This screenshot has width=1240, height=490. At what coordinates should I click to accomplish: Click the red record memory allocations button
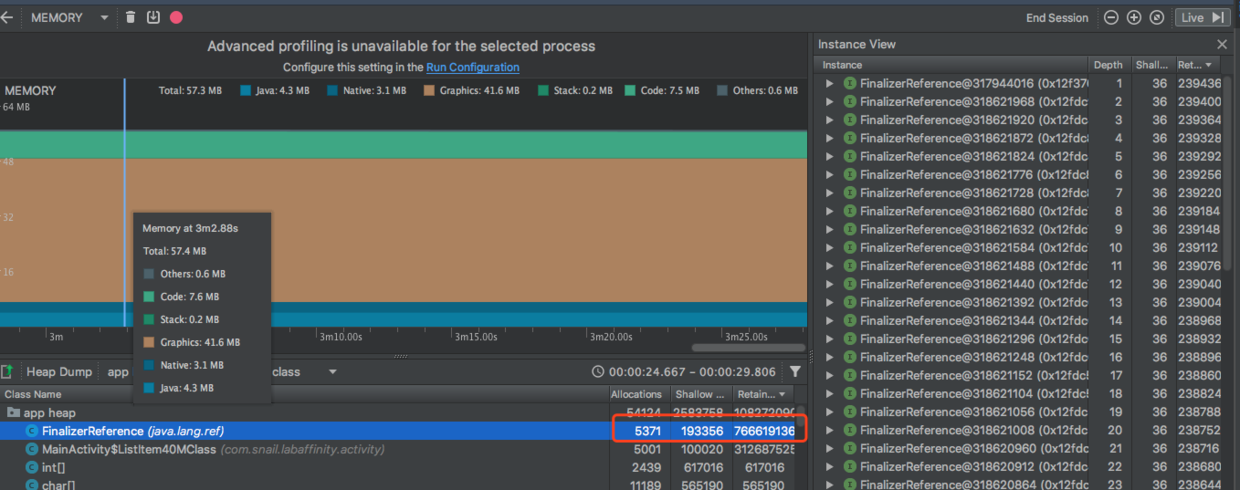(x=176, y=17)
